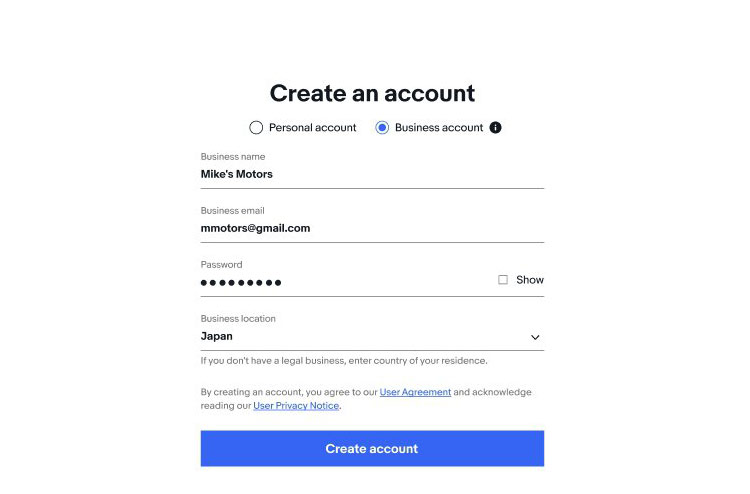The height and width of the screenshot is (494, 750).
Task: Click the country of residence helper text
Action: coord(344,361)
